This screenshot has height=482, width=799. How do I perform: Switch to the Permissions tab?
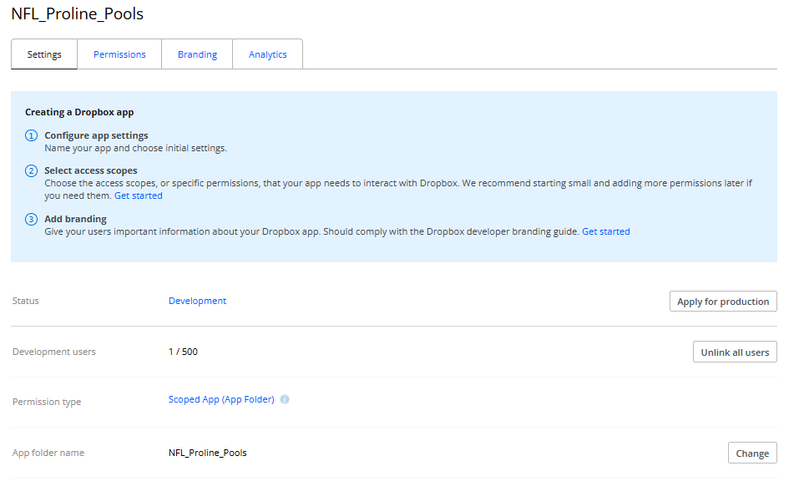pos(119,55)
